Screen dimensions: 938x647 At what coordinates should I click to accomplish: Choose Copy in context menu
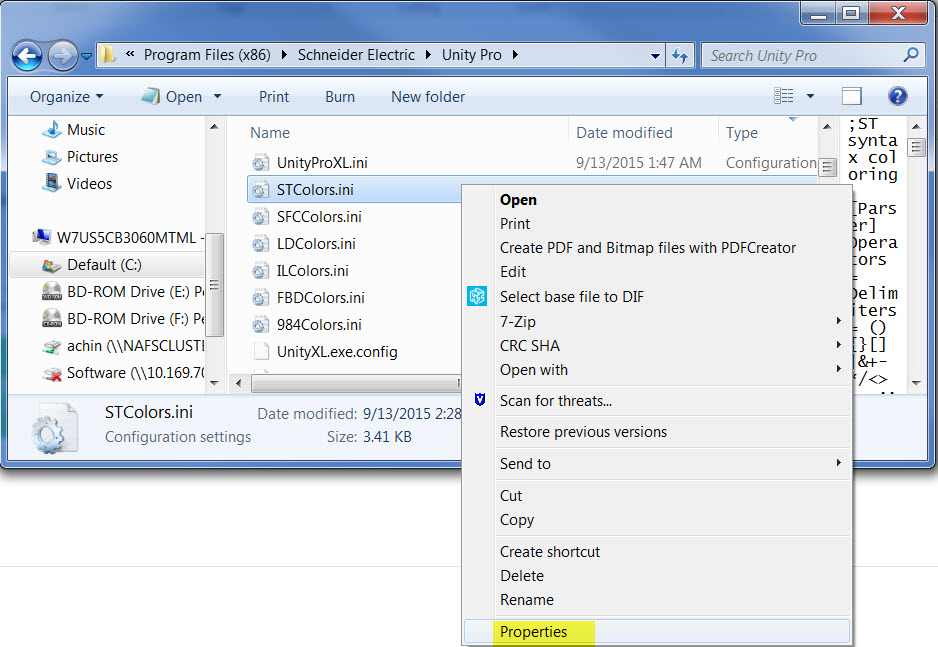point(517,520)
